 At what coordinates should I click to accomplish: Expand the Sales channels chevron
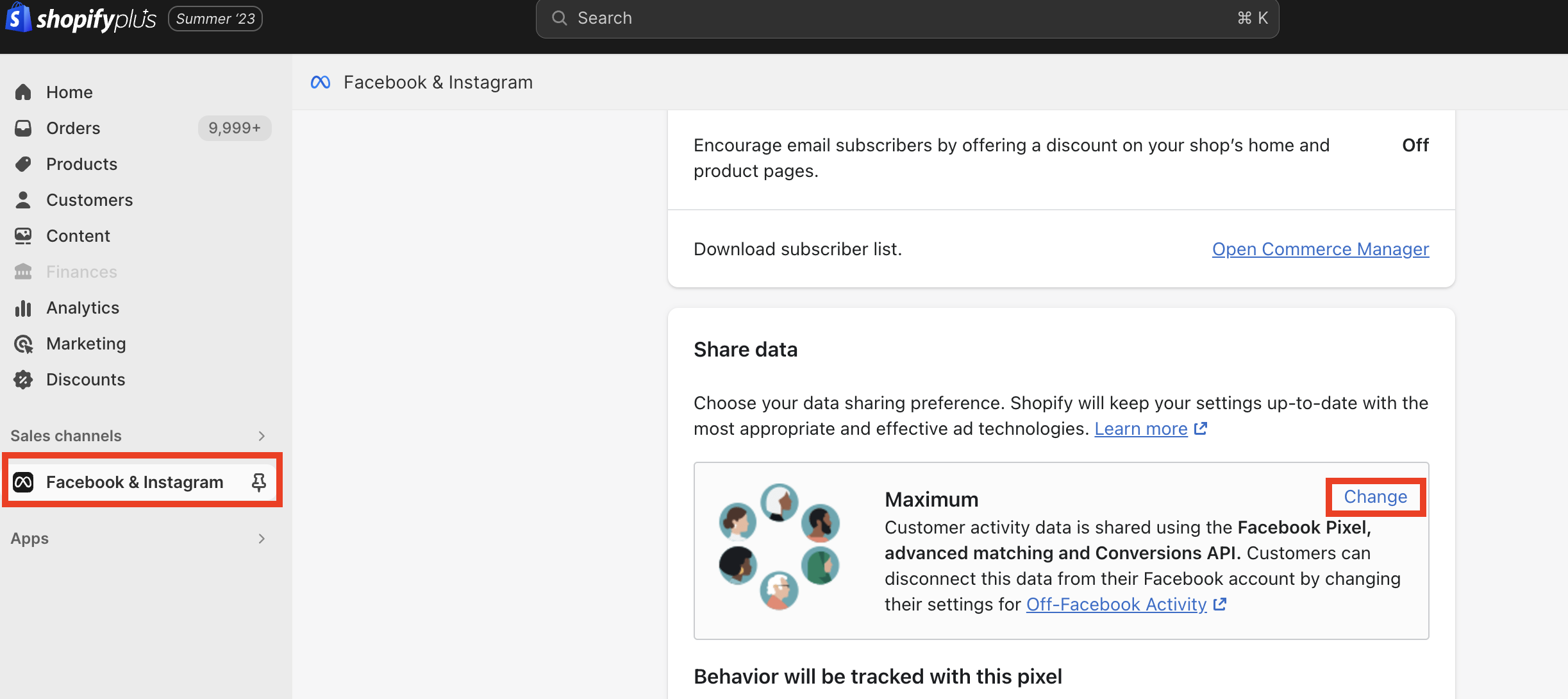click(262, 436)
